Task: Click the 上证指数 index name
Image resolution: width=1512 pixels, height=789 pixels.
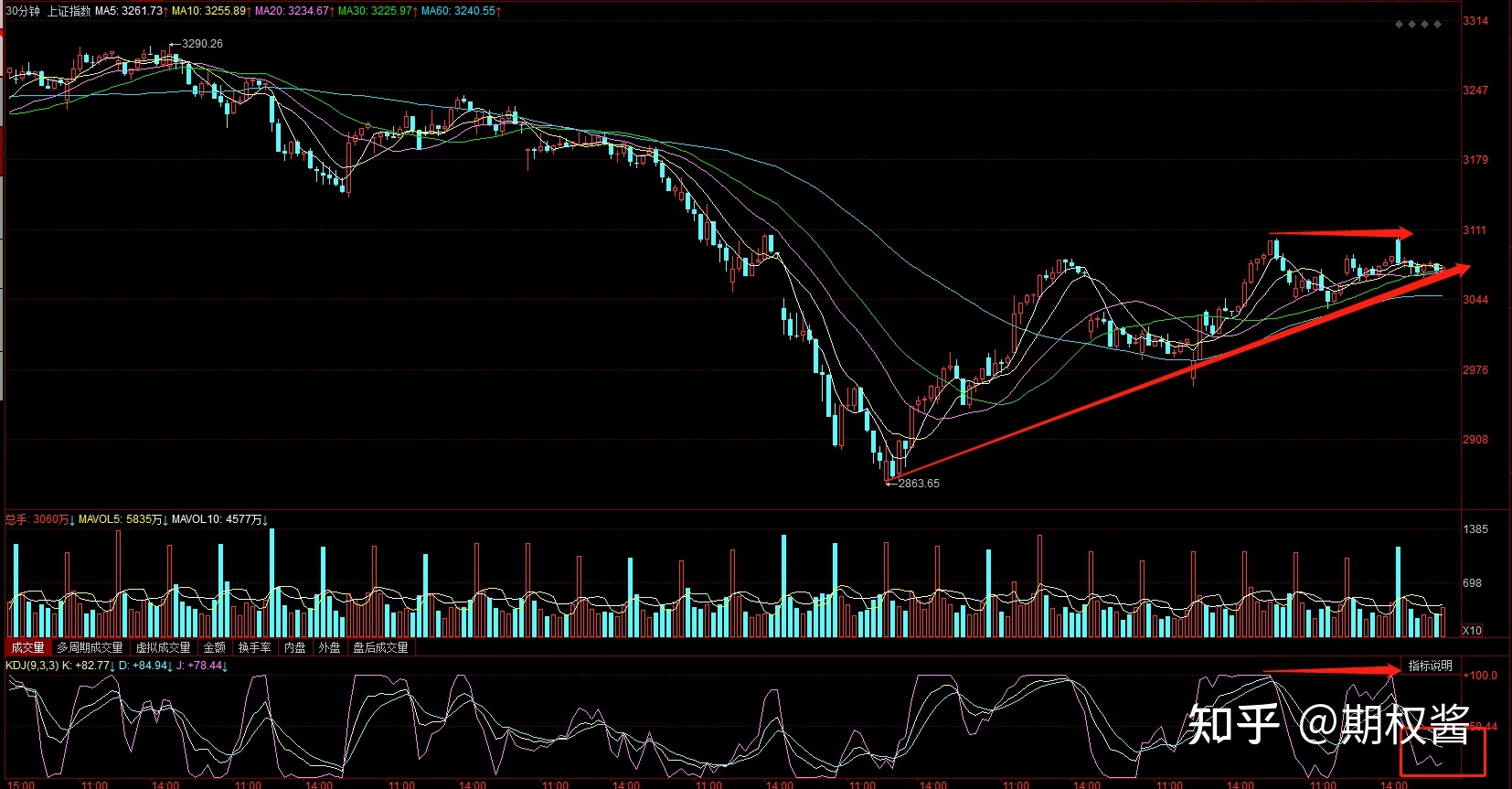Action: coord(69,11)
